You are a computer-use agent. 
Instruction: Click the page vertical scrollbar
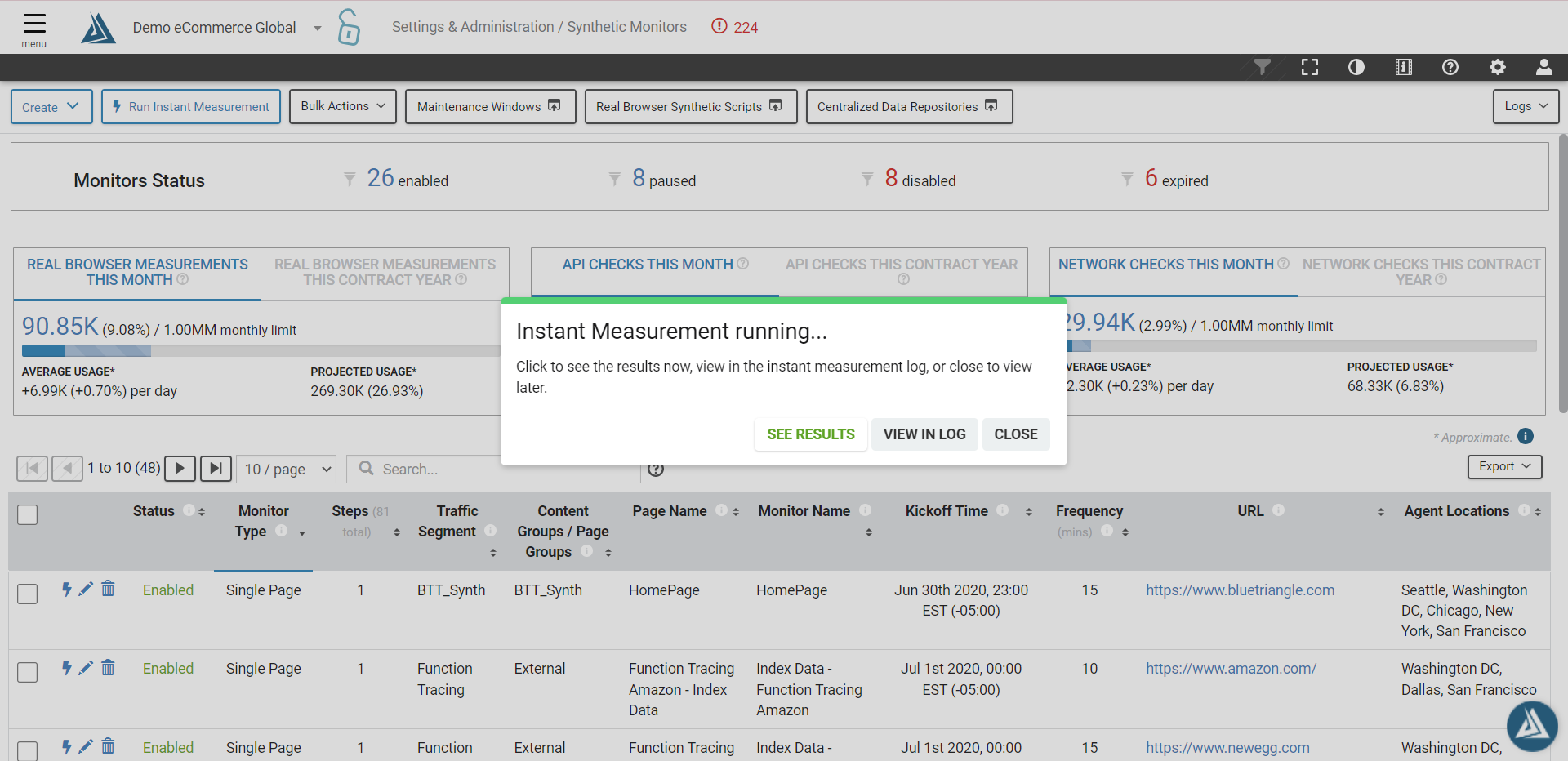click(x=1563, y=274)
